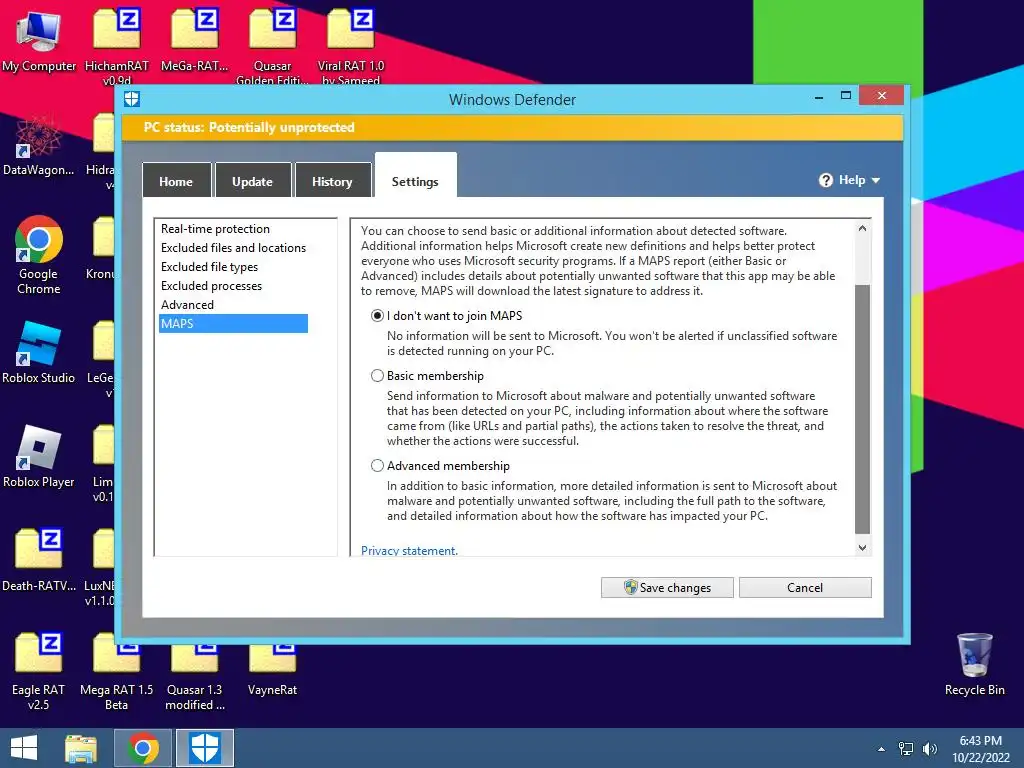
Task: Select Excluded files and locations
Action: pos(233,248)
